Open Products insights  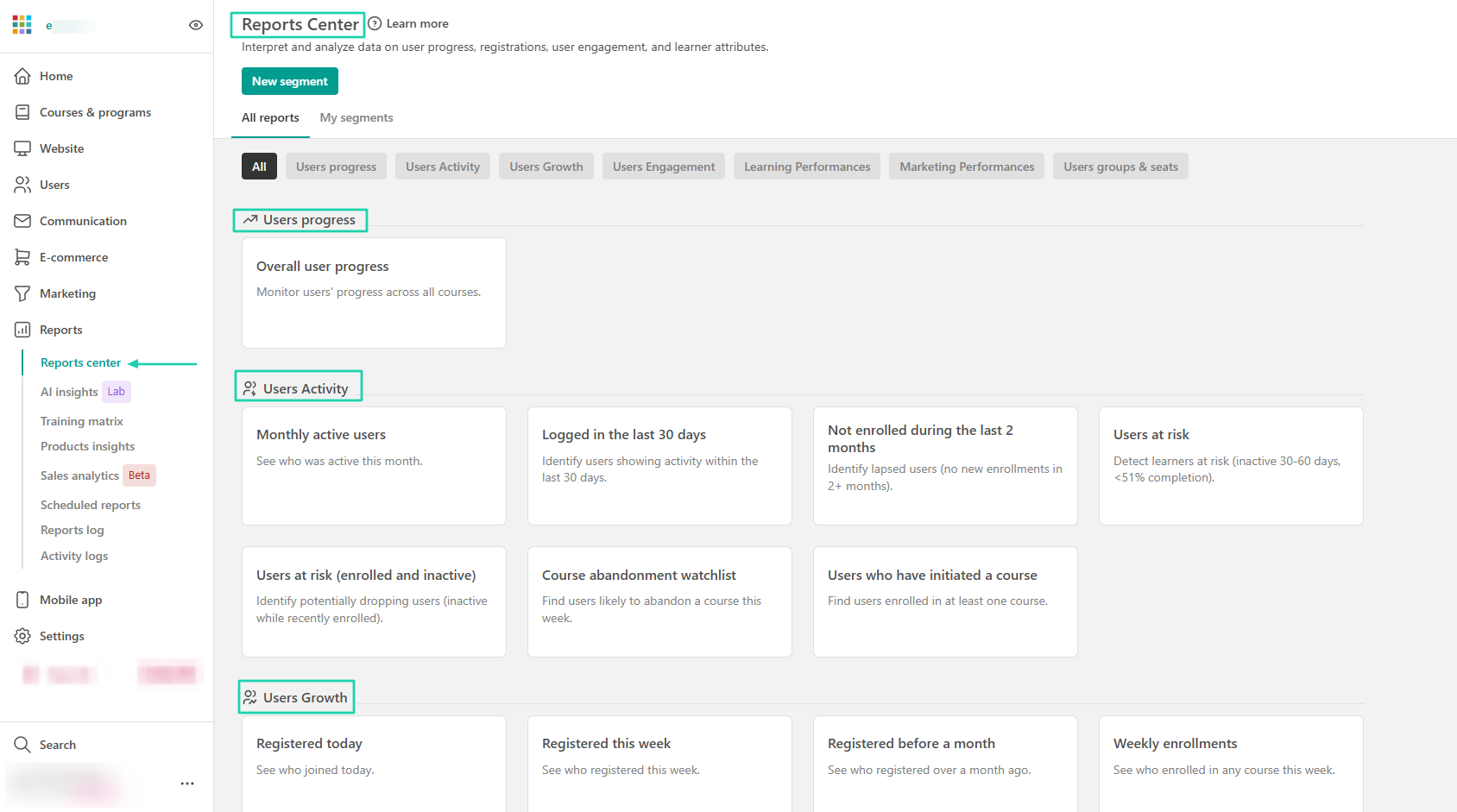(87, 446)
